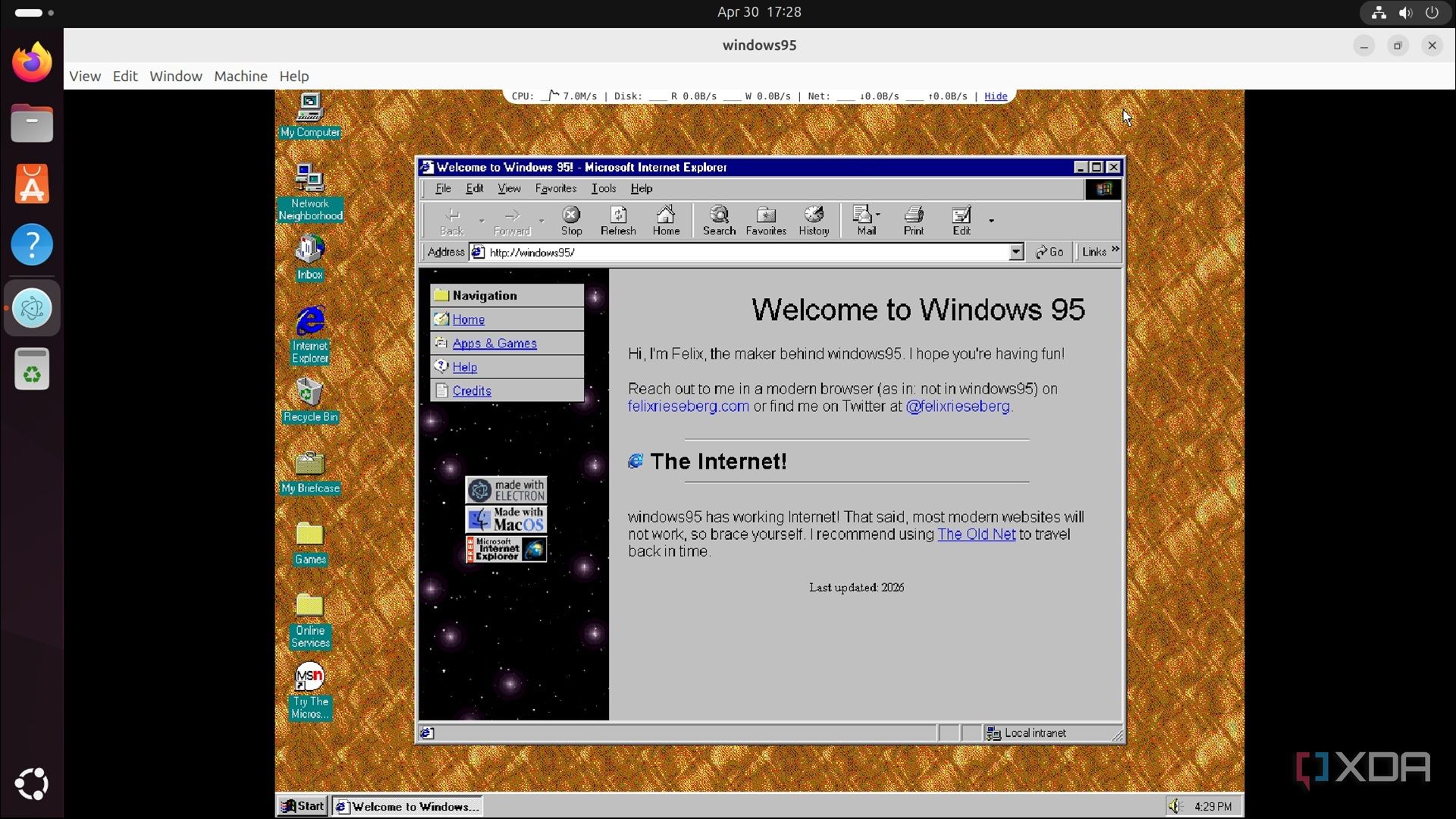Viewport: 1456px width, 819px height.
Task: Show Applications via Ubuntu logo button
Action: point(32,784)
